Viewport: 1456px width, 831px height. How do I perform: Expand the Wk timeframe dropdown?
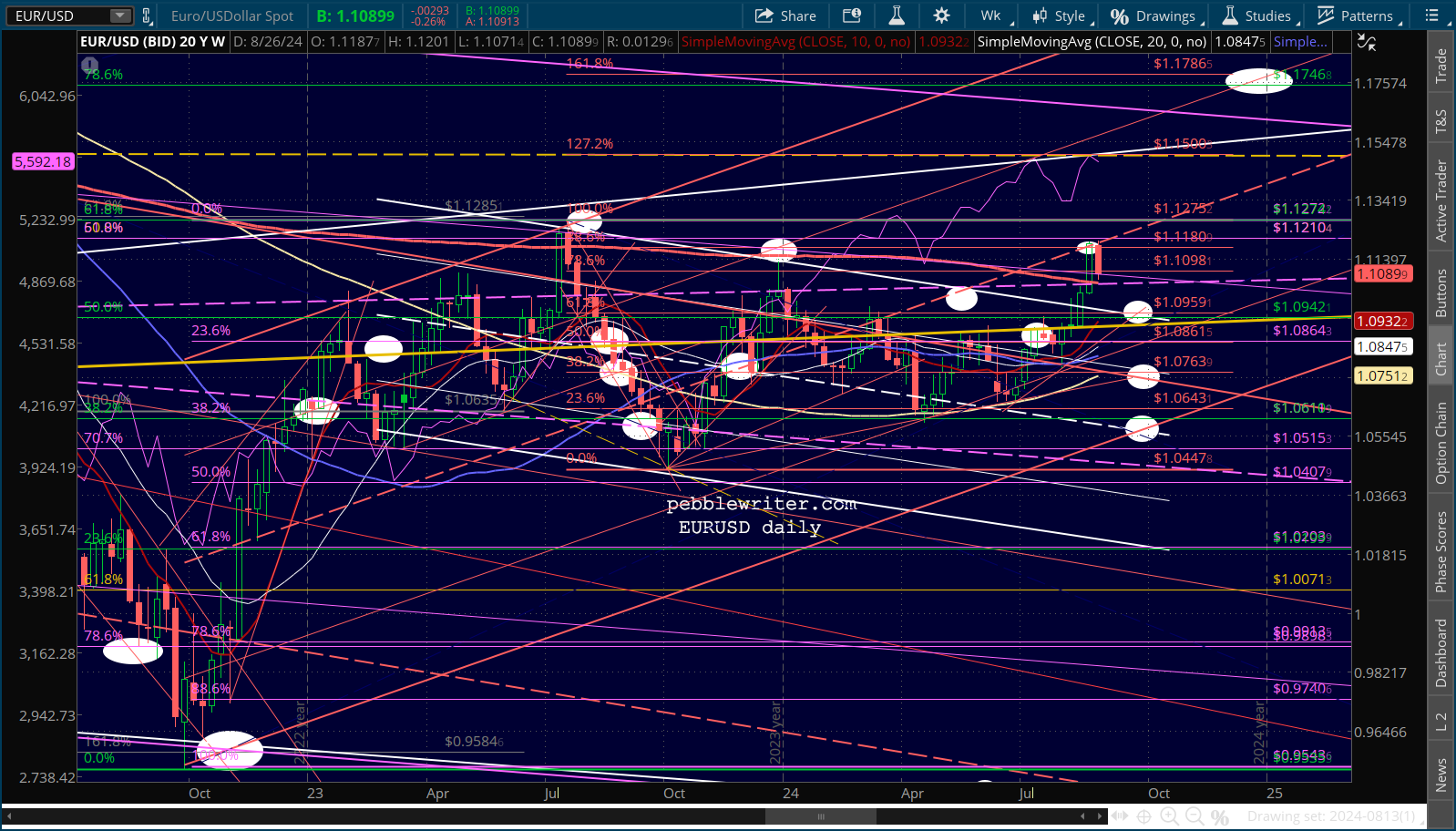(990, 15)
